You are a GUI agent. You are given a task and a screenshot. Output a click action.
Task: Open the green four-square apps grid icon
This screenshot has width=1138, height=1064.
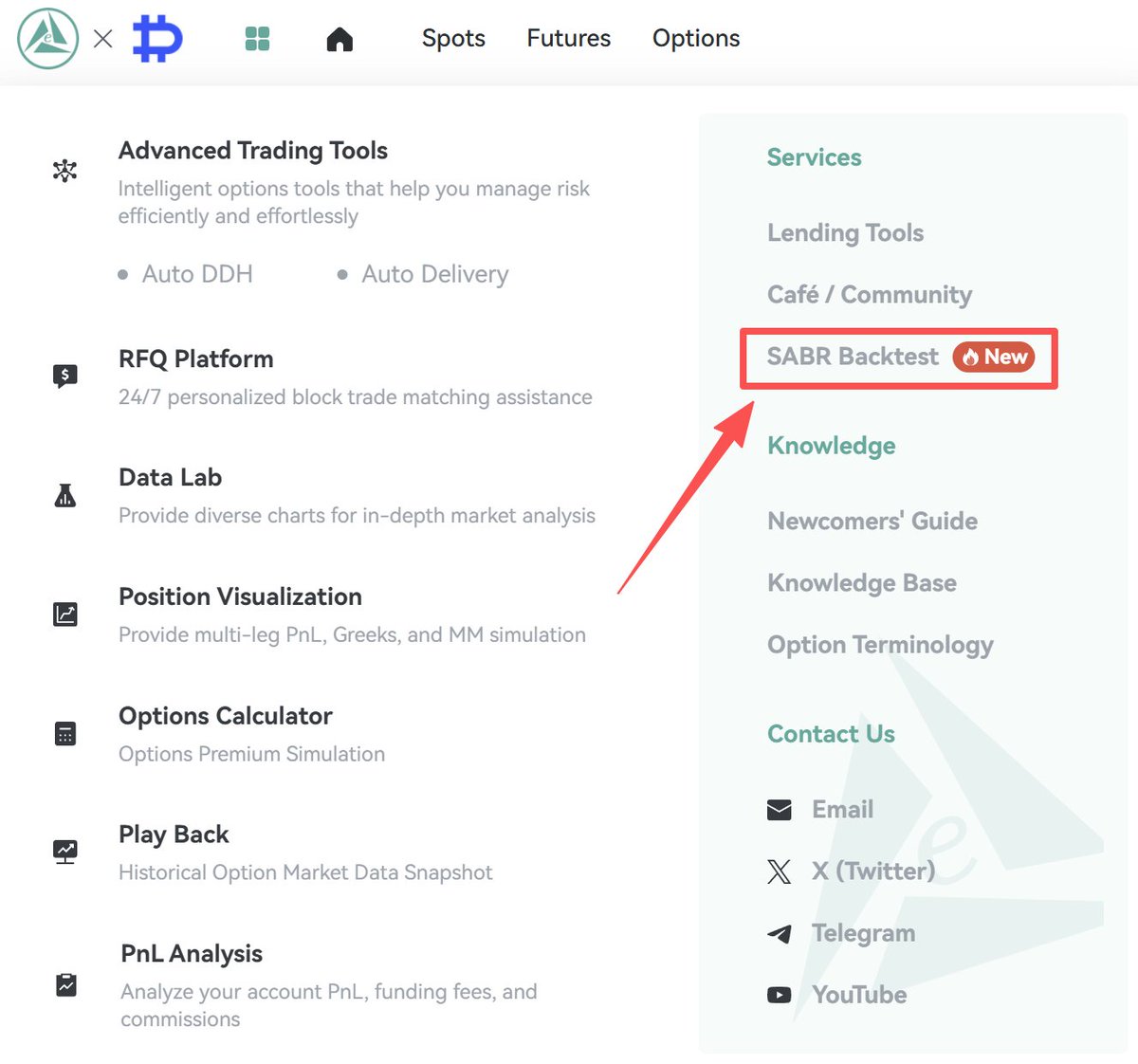pyautogui.click(x=257, y=39)
